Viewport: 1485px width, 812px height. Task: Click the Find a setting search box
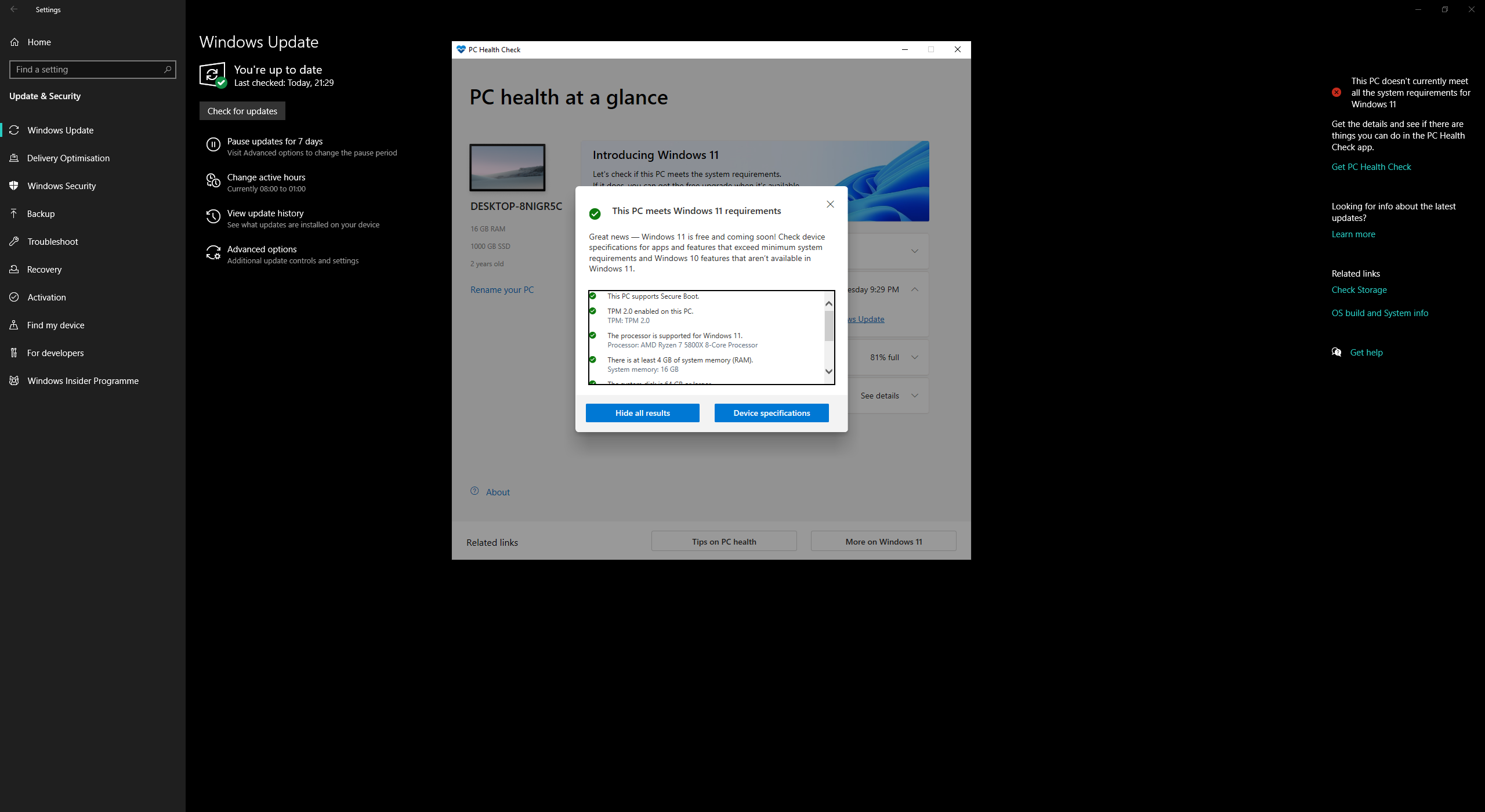(x=87, y=70)
